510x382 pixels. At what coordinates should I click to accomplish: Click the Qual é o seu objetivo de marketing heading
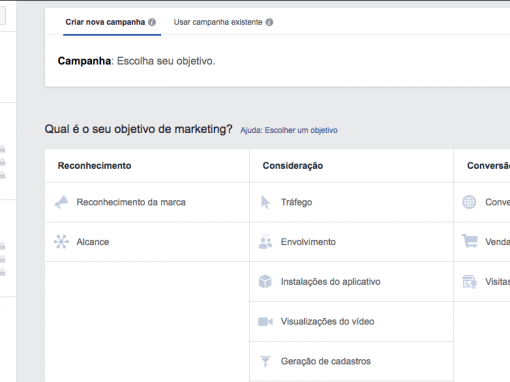[x=138, y=129]
